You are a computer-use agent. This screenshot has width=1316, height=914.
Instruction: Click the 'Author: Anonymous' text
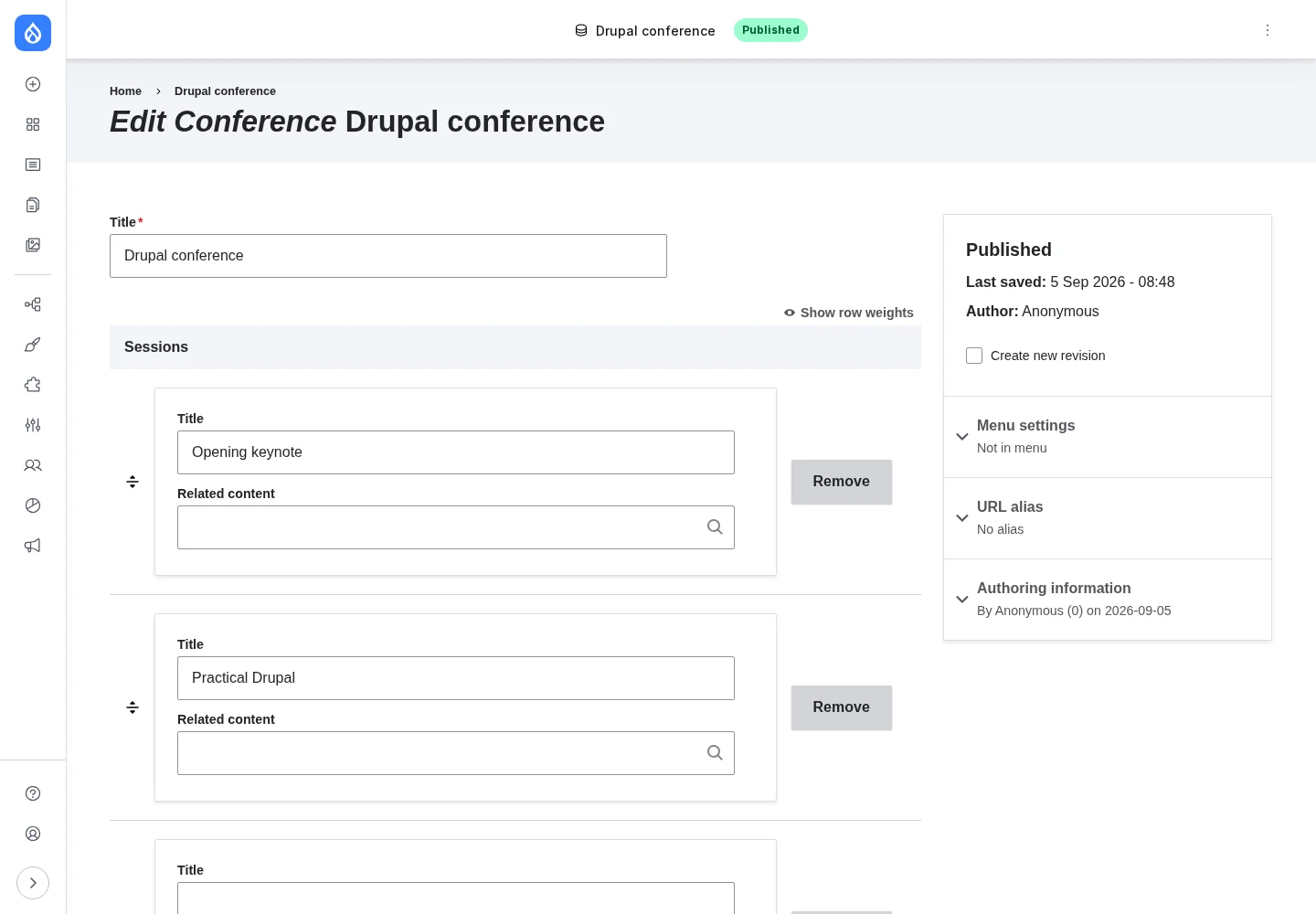pyautogui.click(x=1033, y=312)
